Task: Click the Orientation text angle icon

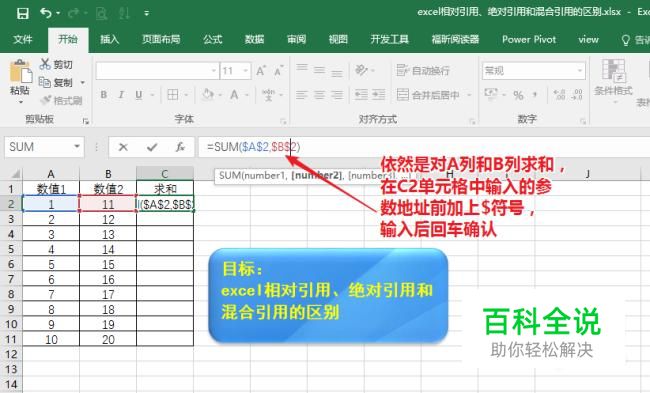Action: click(x=361, y=70)
